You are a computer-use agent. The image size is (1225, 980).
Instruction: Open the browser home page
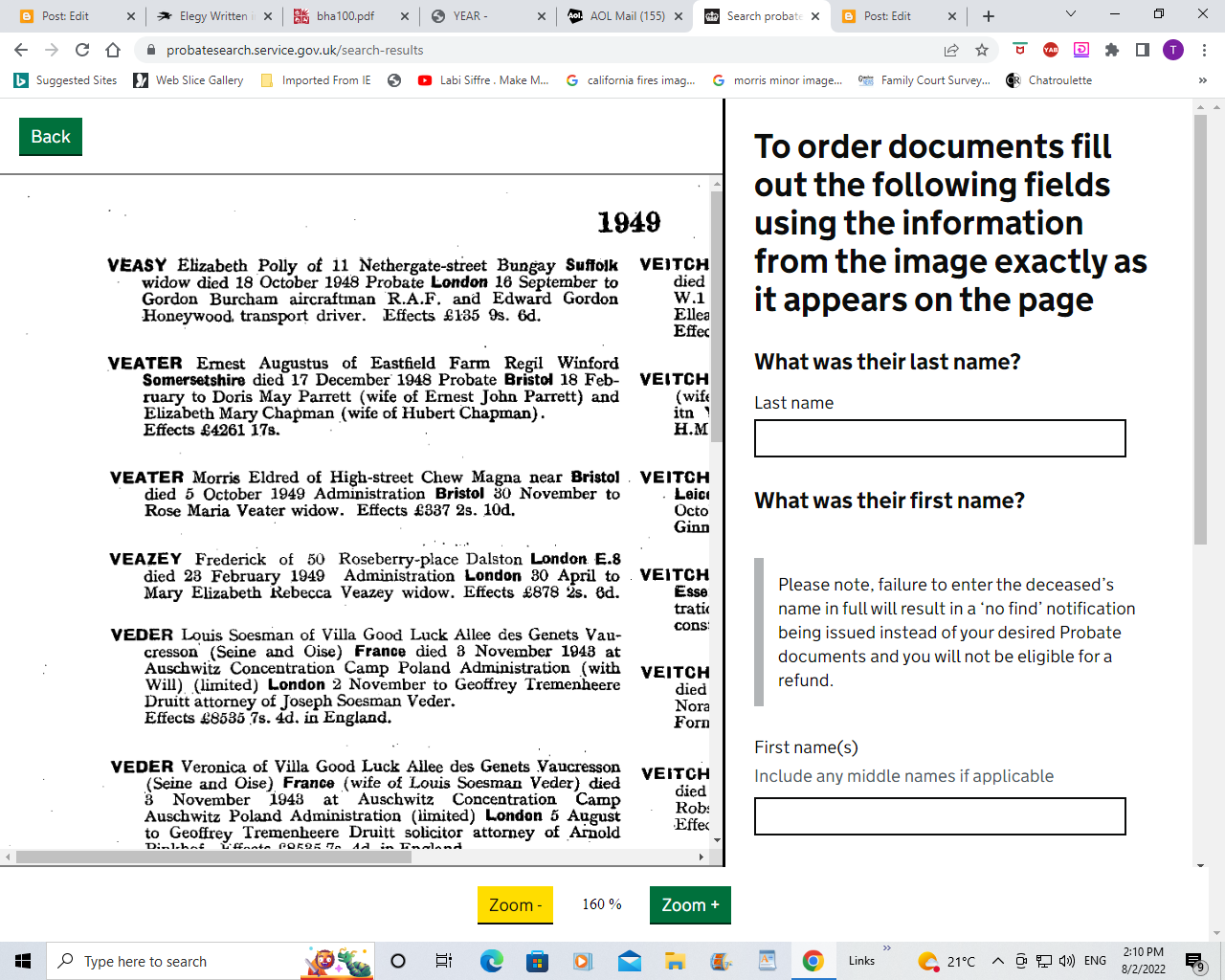(x=113, y=50)
